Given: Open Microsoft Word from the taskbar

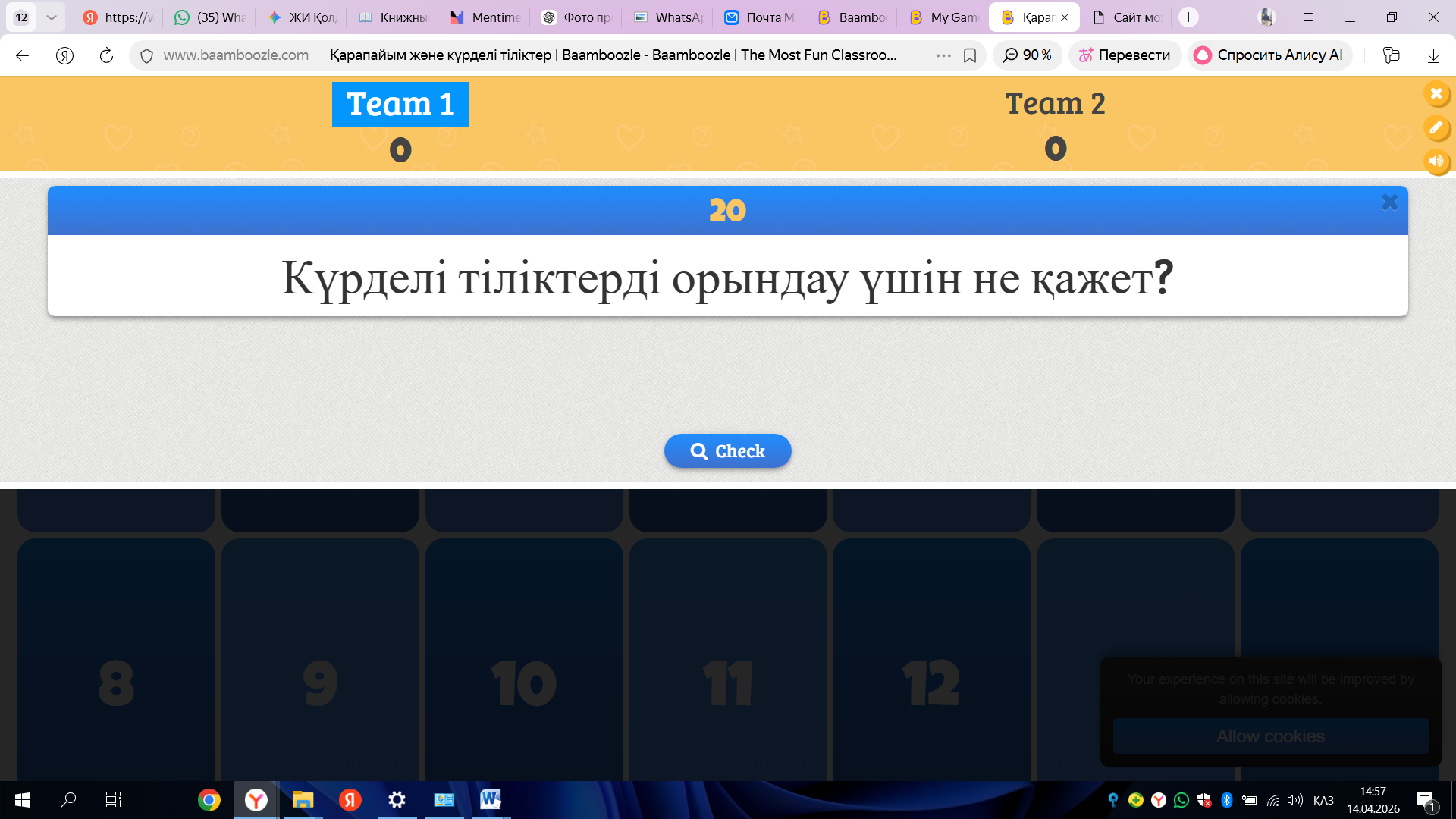Looking at the screenshot, I should 490,799.
